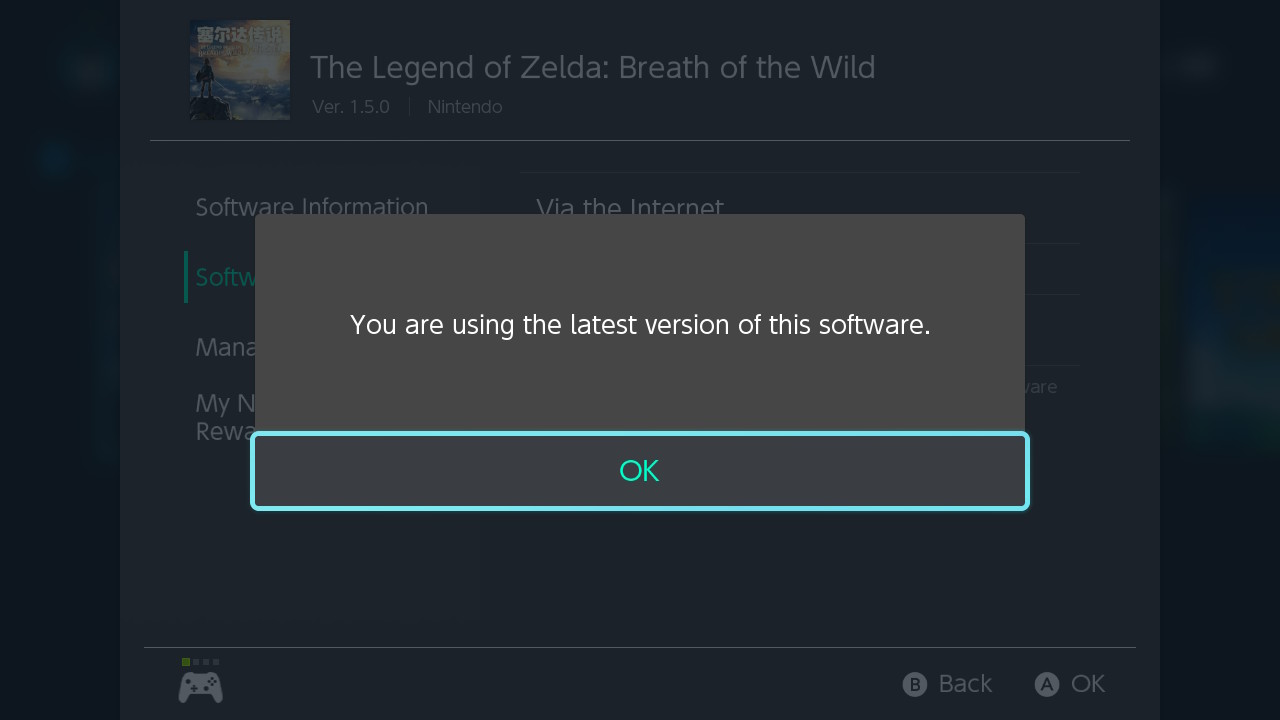Choose the Via the Internet option
This screenshot has height=720, width=1280.
629,204
